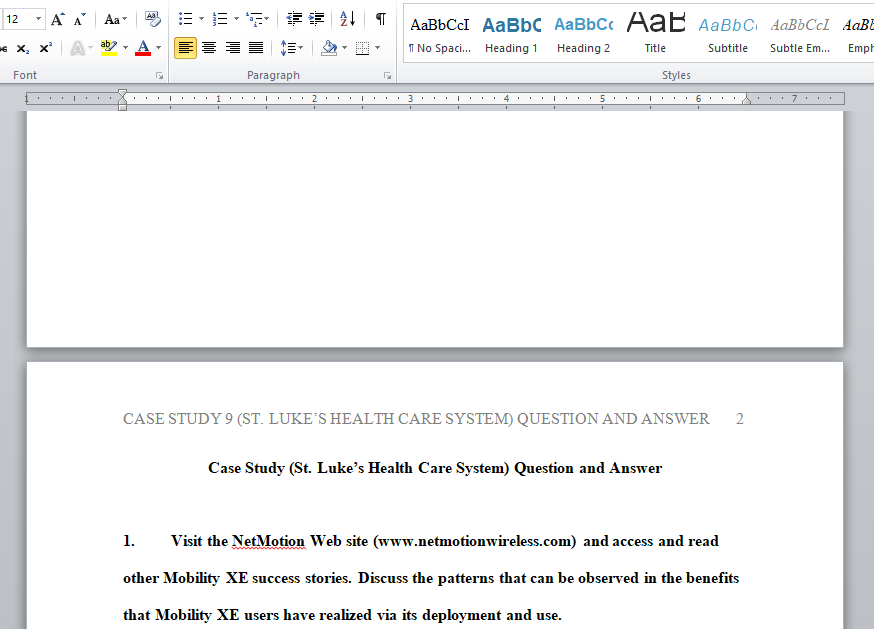This screenshot has height=629, width=874.
Task: Click the www.netmotionwireless.com text
Action: coord(474,541)
